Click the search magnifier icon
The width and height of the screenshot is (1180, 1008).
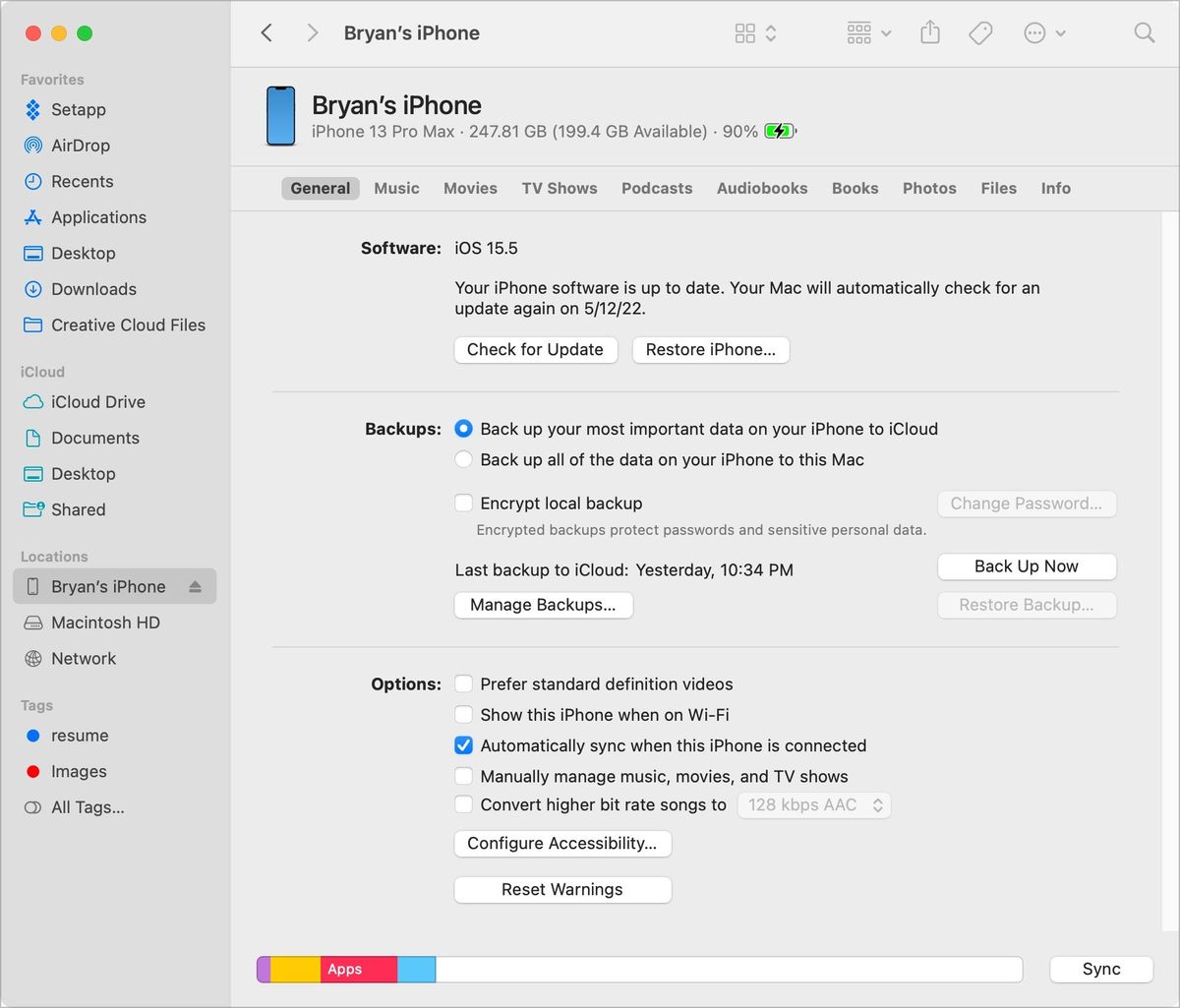click(1145, 32)
